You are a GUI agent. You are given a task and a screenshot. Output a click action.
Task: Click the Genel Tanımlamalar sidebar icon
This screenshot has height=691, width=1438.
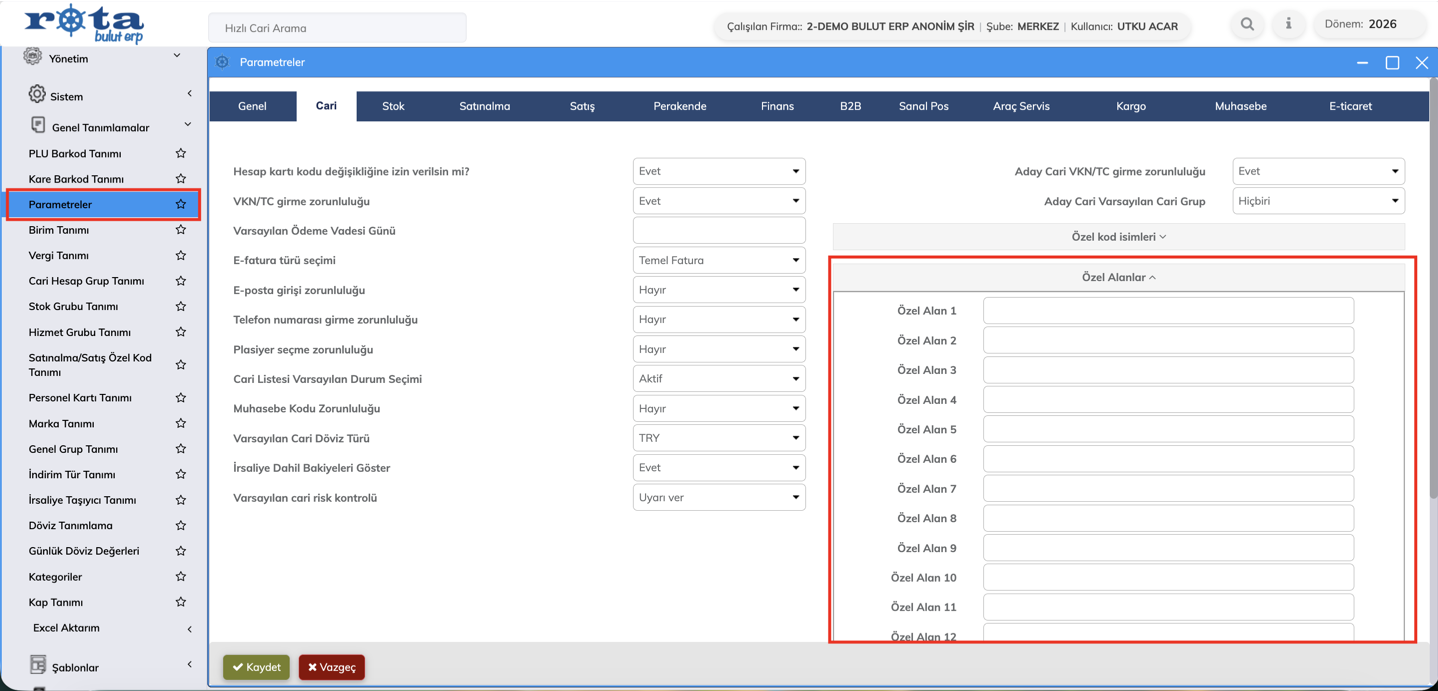coord(38,126)
